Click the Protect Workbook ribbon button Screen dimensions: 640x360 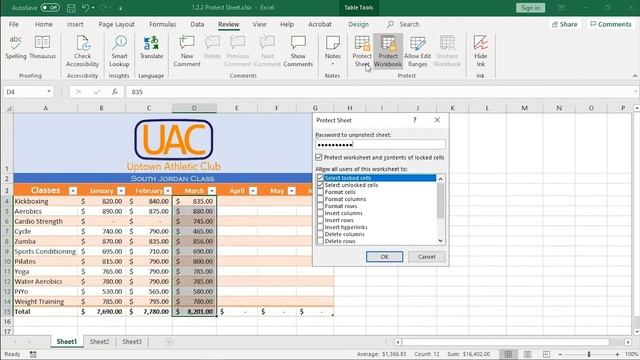coord(388,51)
